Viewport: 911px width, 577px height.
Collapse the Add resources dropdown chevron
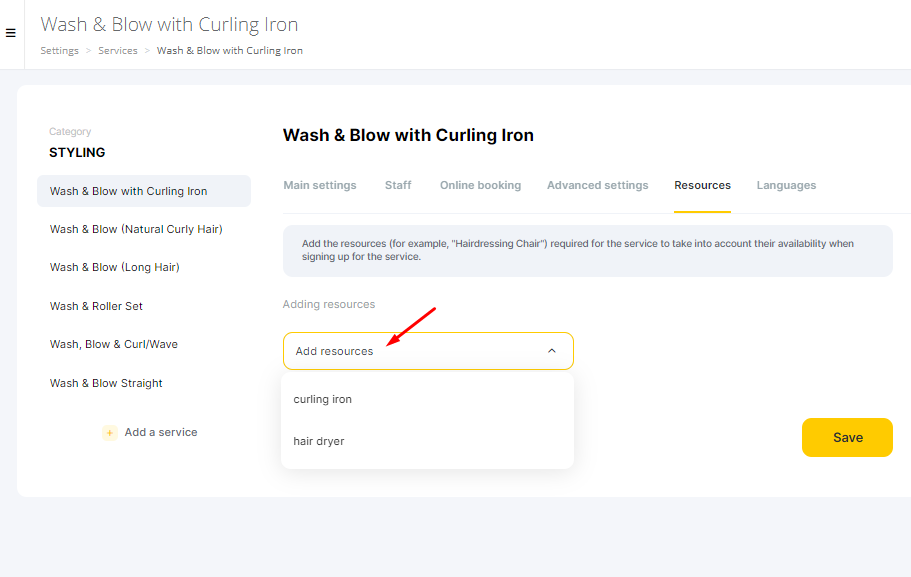[551, 351]
